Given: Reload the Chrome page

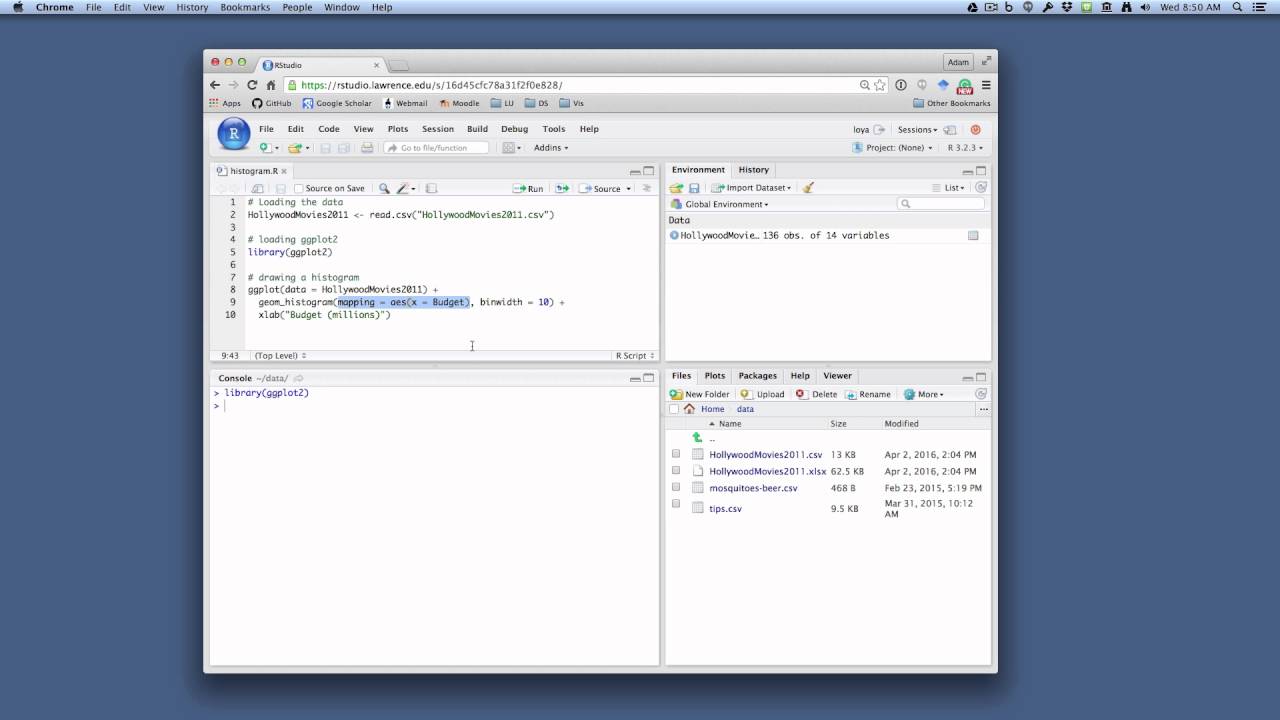Looking at the screenshot, I should point(252,85).
